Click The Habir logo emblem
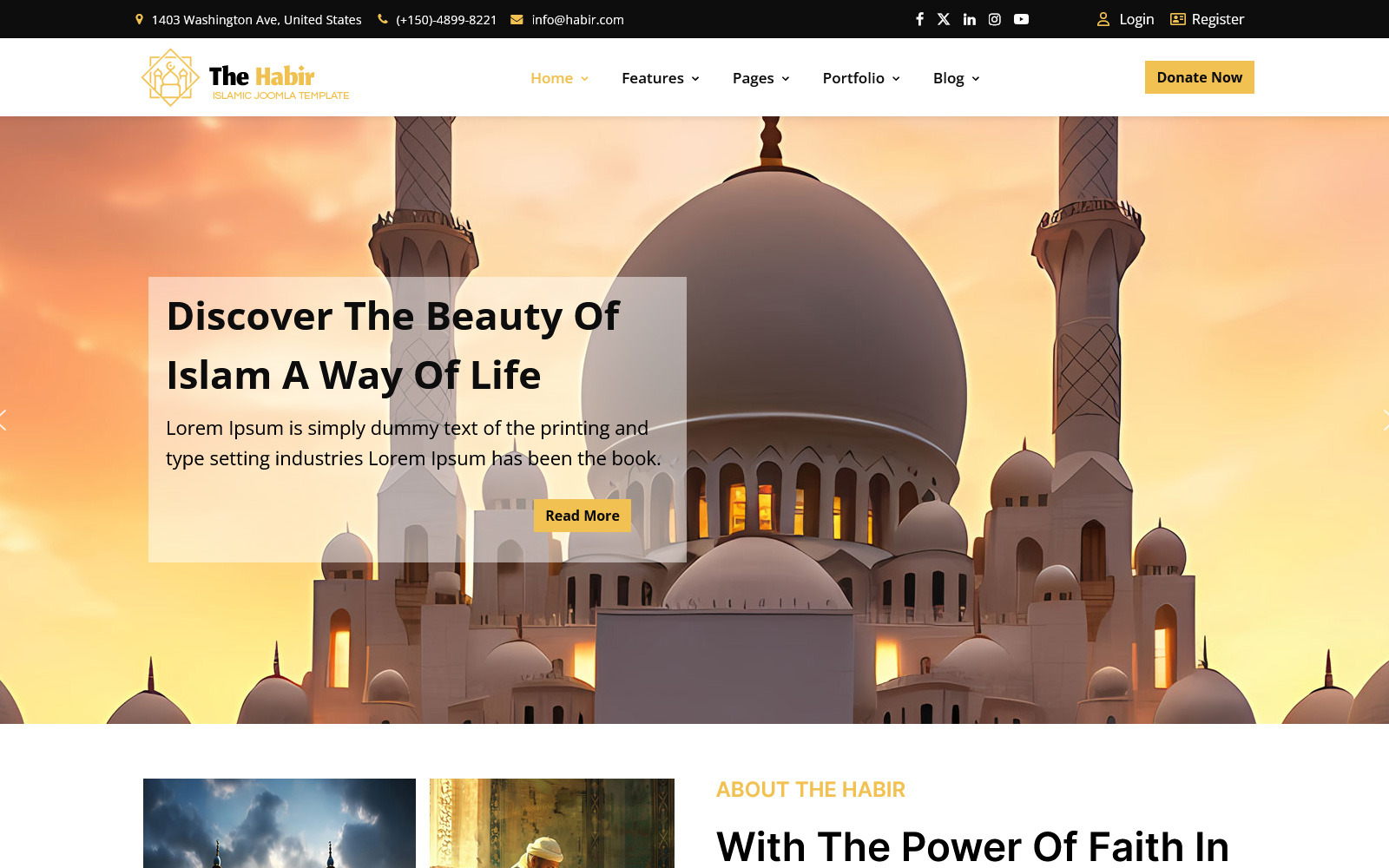This screenshot has height=868, width=1389. pos(170,76)
